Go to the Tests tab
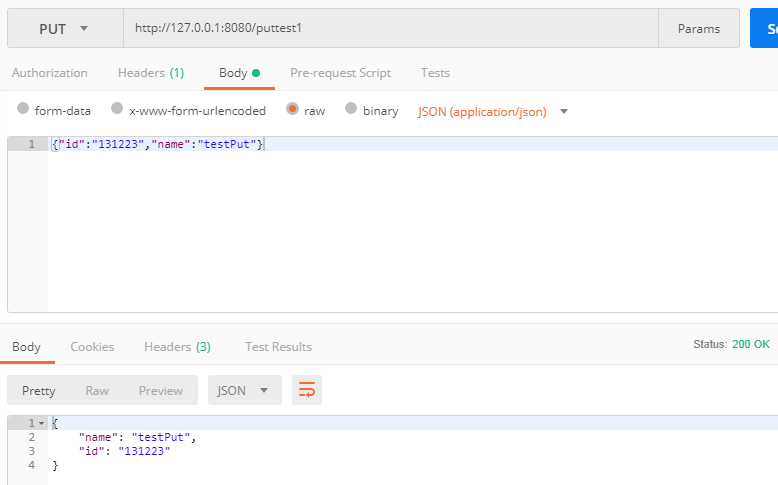The width and height of the screenshot is (778, 485). click(435, 73)
